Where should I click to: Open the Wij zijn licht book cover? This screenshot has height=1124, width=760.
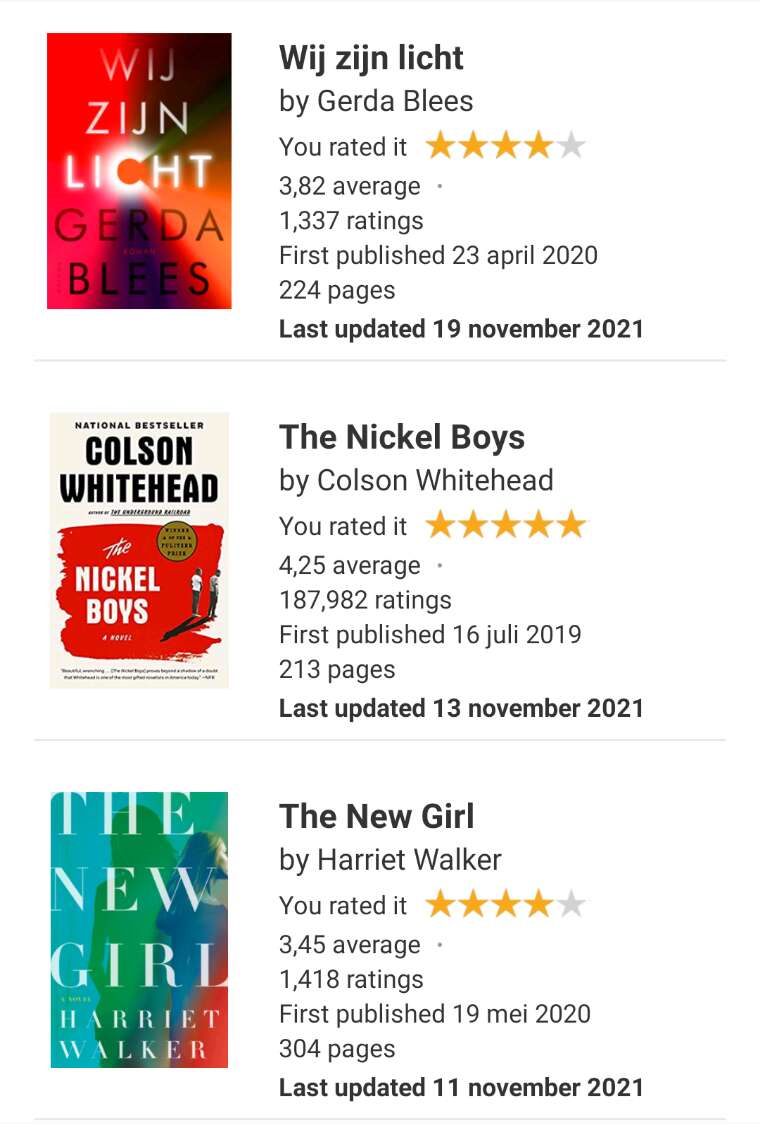pyautogui.click(x=139, y=171)
